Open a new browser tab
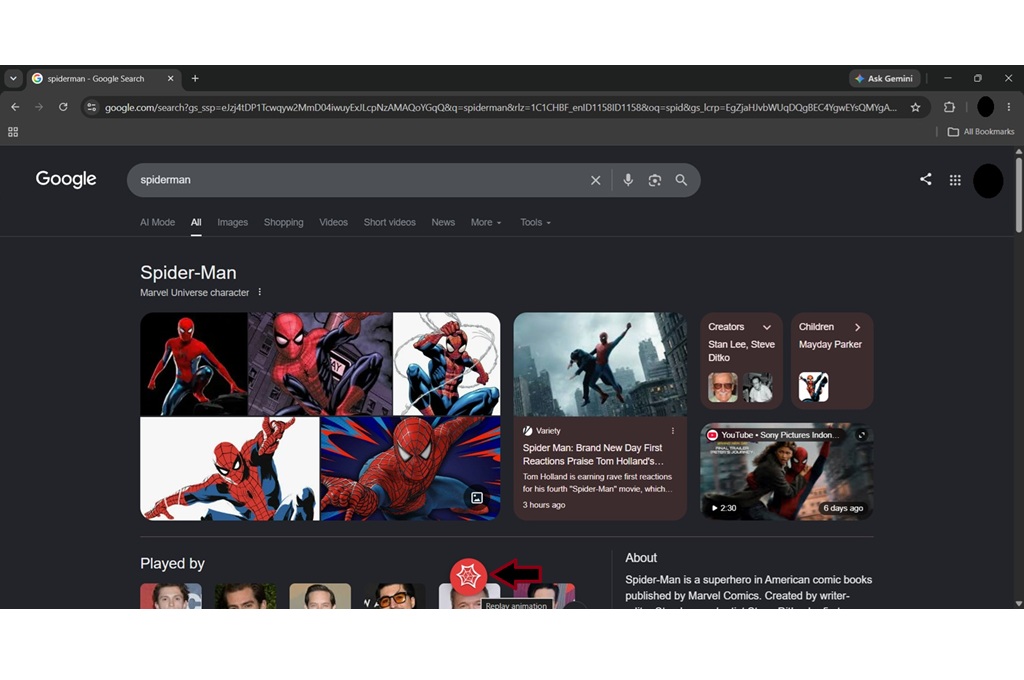This screenshot has height=680, width=1024. [x=195, y=78]
